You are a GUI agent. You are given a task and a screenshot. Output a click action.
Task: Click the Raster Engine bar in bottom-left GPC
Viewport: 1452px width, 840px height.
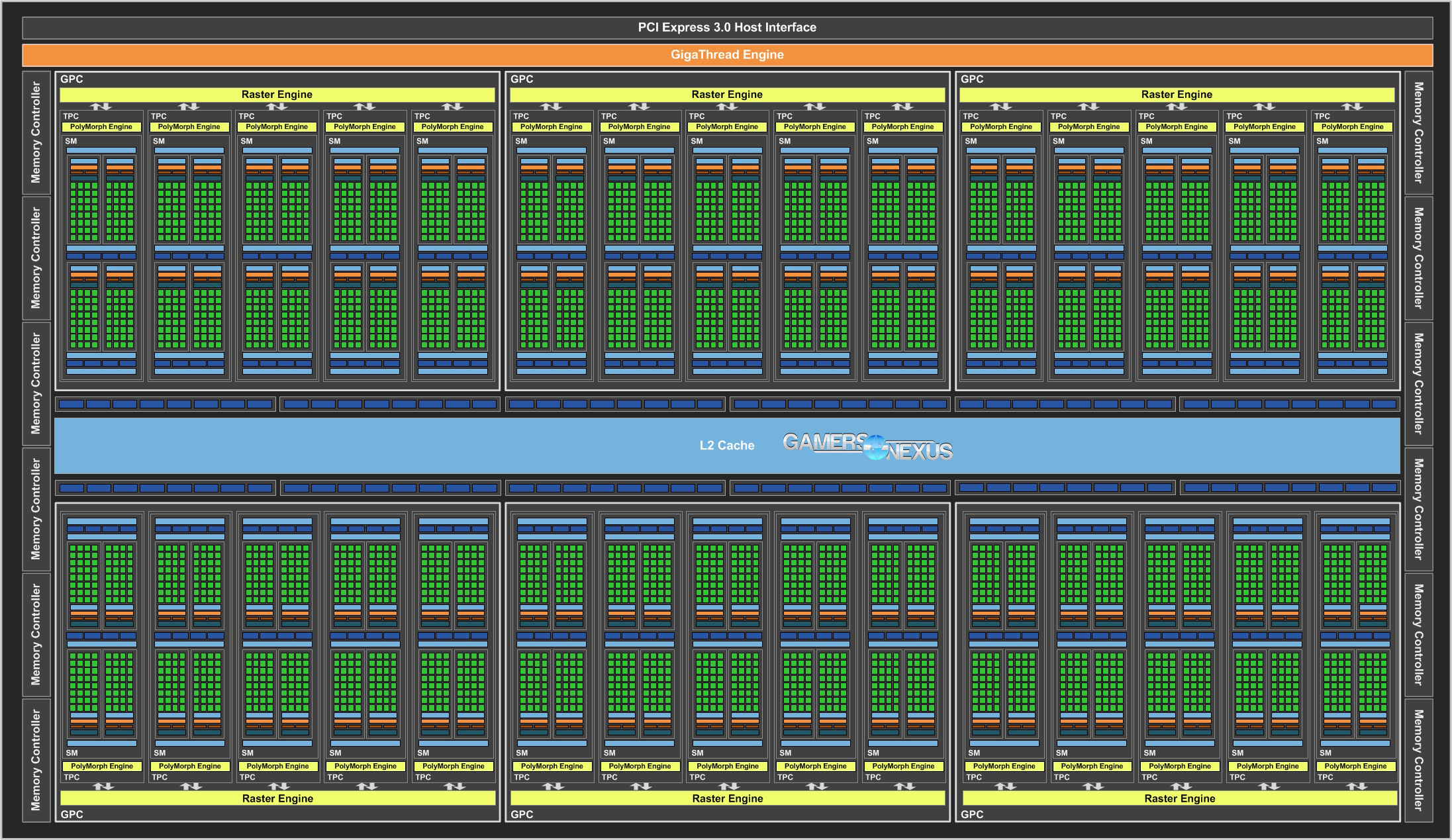[277, 798]
